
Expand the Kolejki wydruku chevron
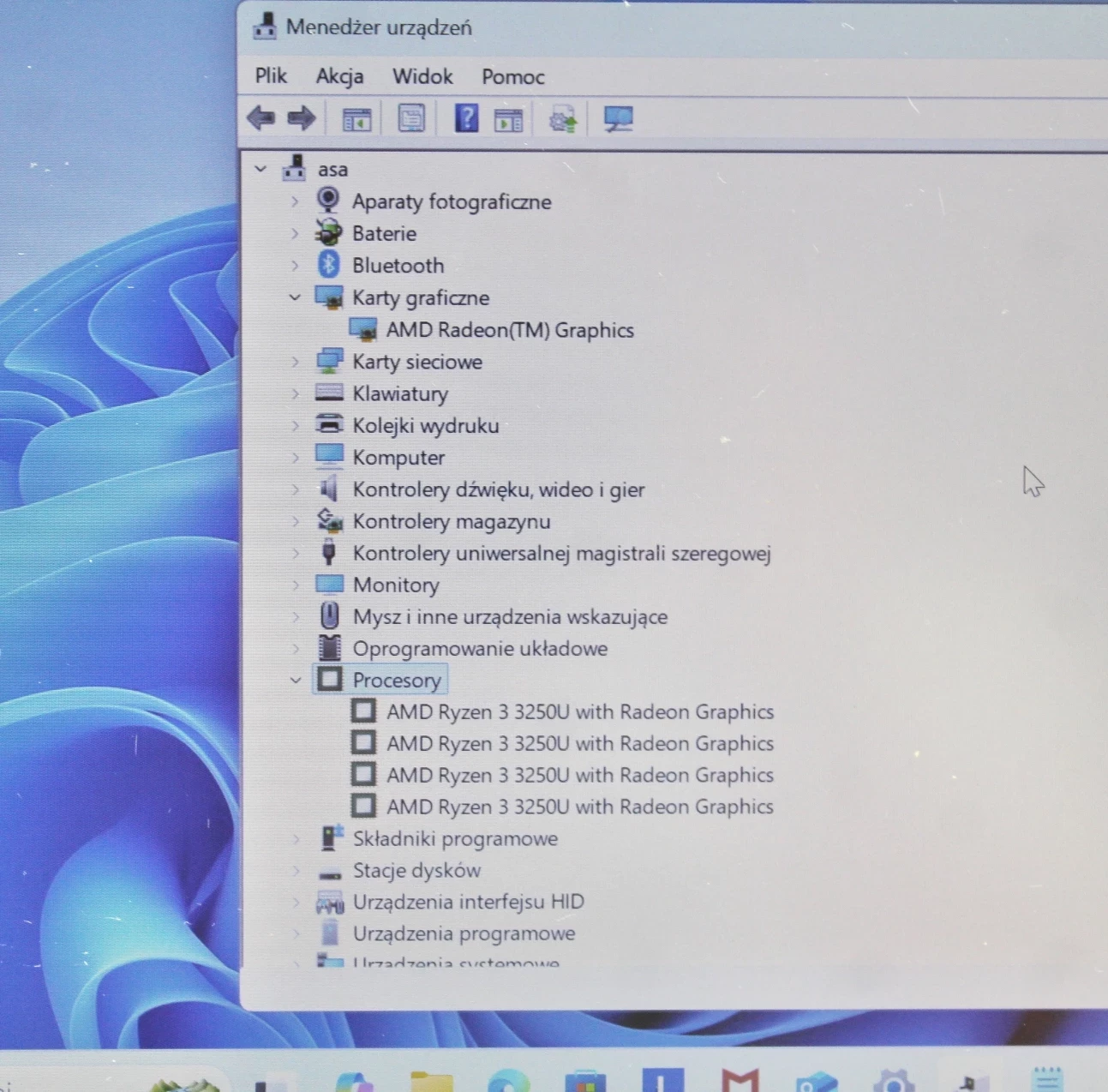295,425
